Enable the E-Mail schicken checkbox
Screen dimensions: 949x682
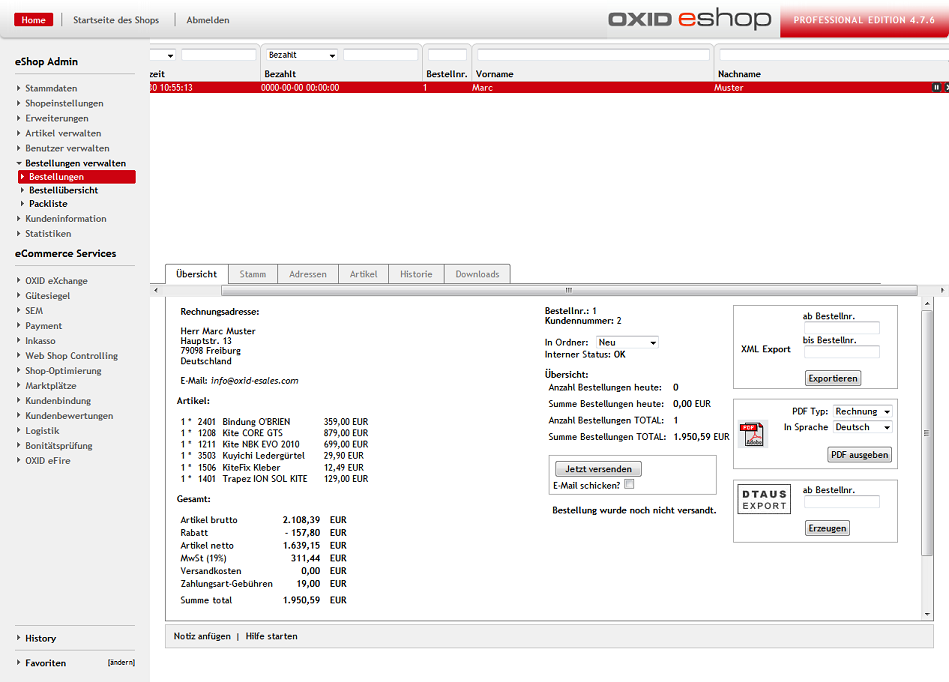pyautogui.click(x=629, y=485)
